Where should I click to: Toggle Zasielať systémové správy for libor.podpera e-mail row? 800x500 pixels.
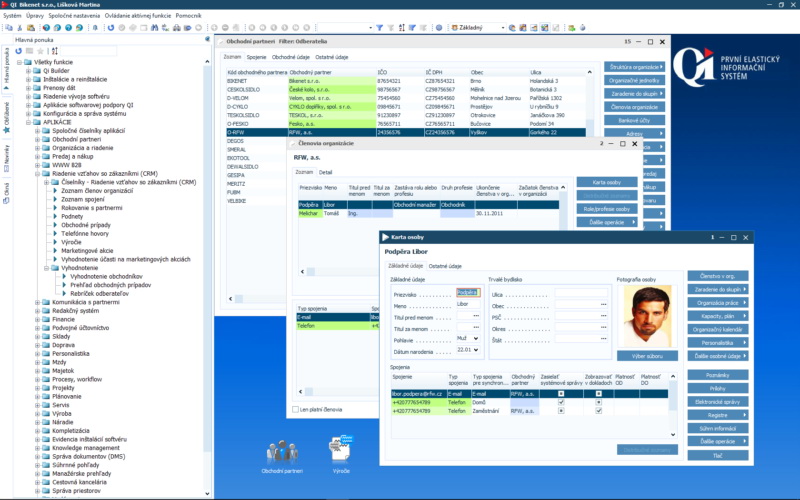pos(561,394)
